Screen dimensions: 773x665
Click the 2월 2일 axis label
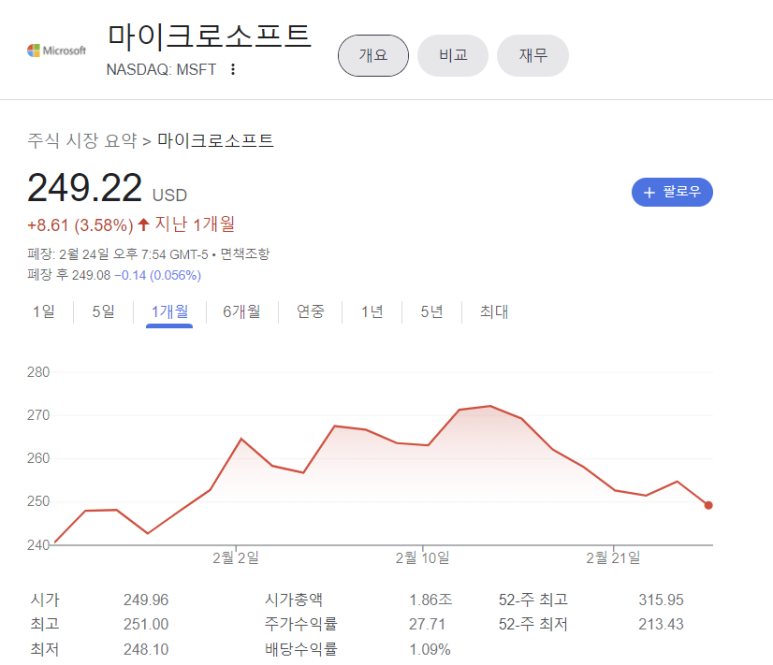tap(236, 558)
